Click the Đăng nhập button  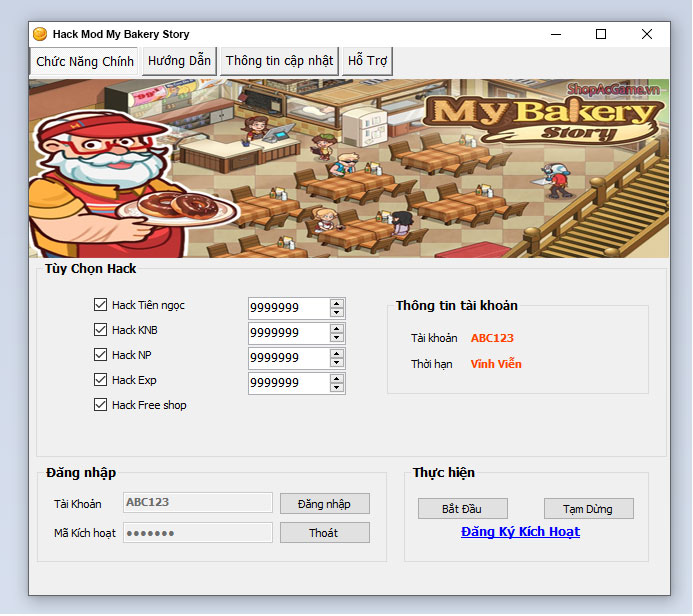coord(324,504)
